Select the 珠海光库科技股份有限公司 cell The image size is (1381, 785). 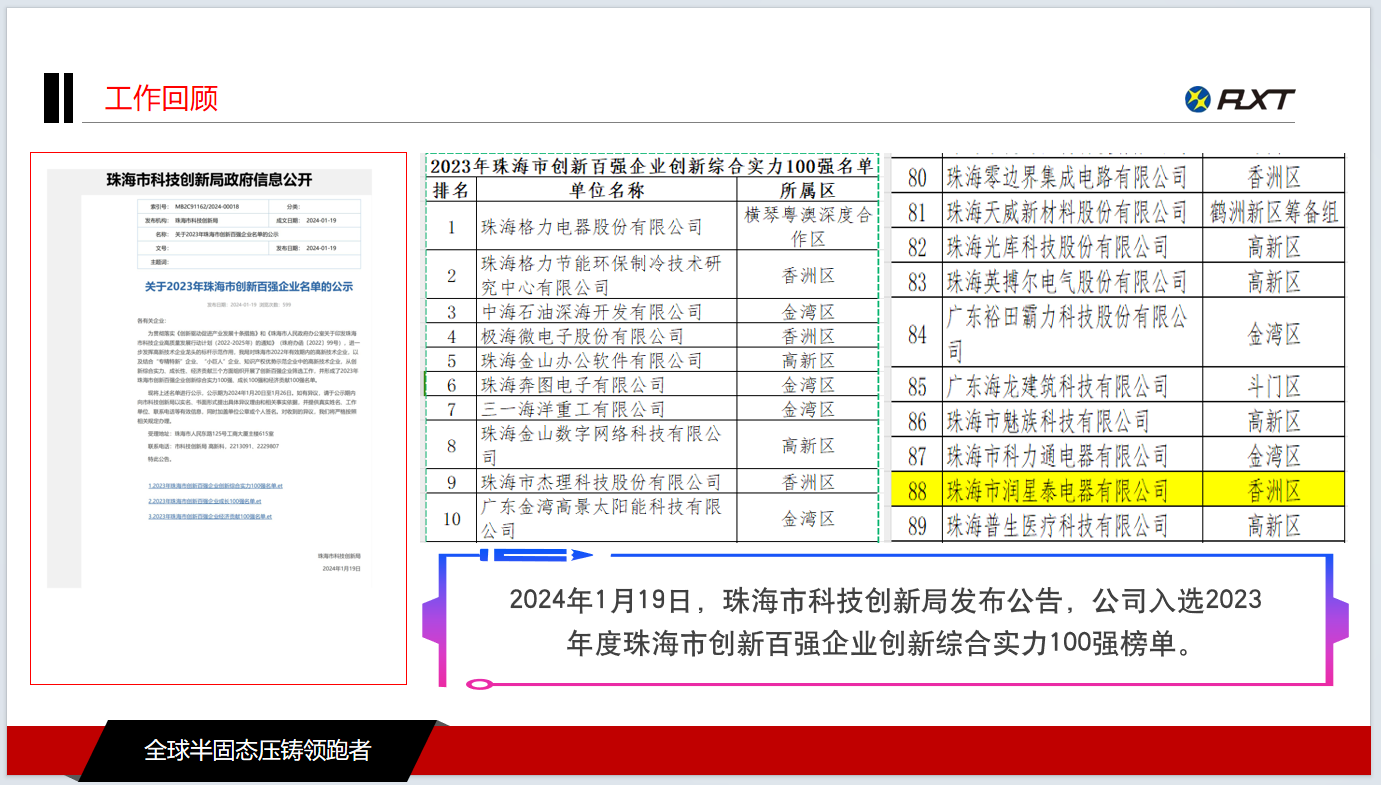1072,246
